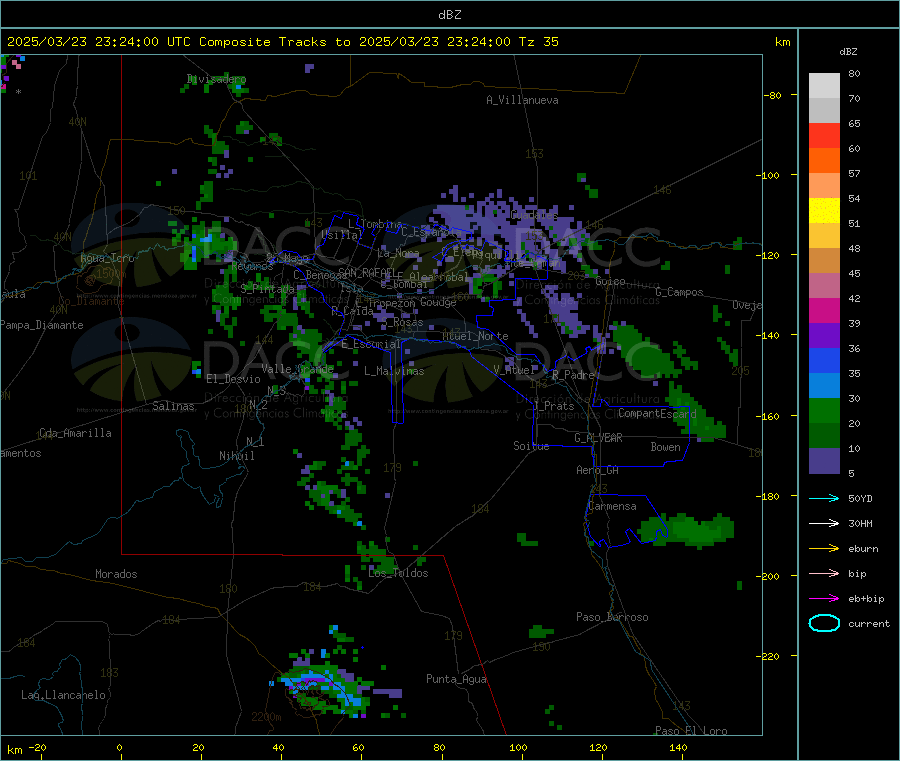The image size is (900, 761).
Task: Click the Lag.Llancanelo map label
Action: (x=64, y=695)
